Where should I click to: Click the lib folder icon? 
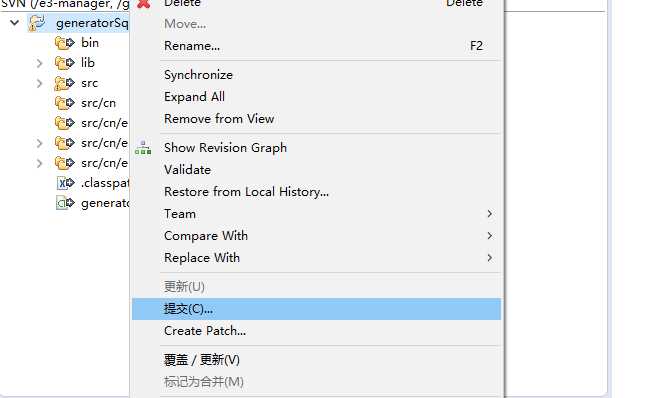click(x=64, y=63)
